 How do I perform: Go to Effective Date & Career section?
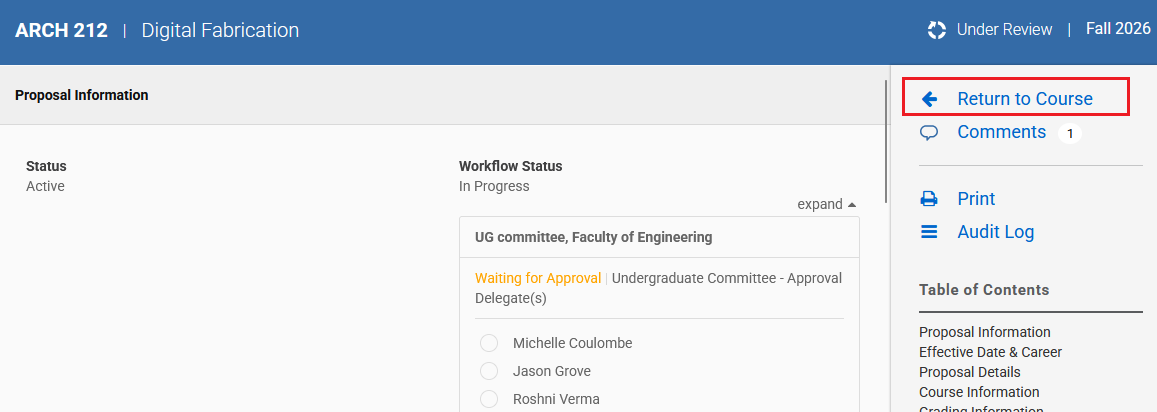990,352
